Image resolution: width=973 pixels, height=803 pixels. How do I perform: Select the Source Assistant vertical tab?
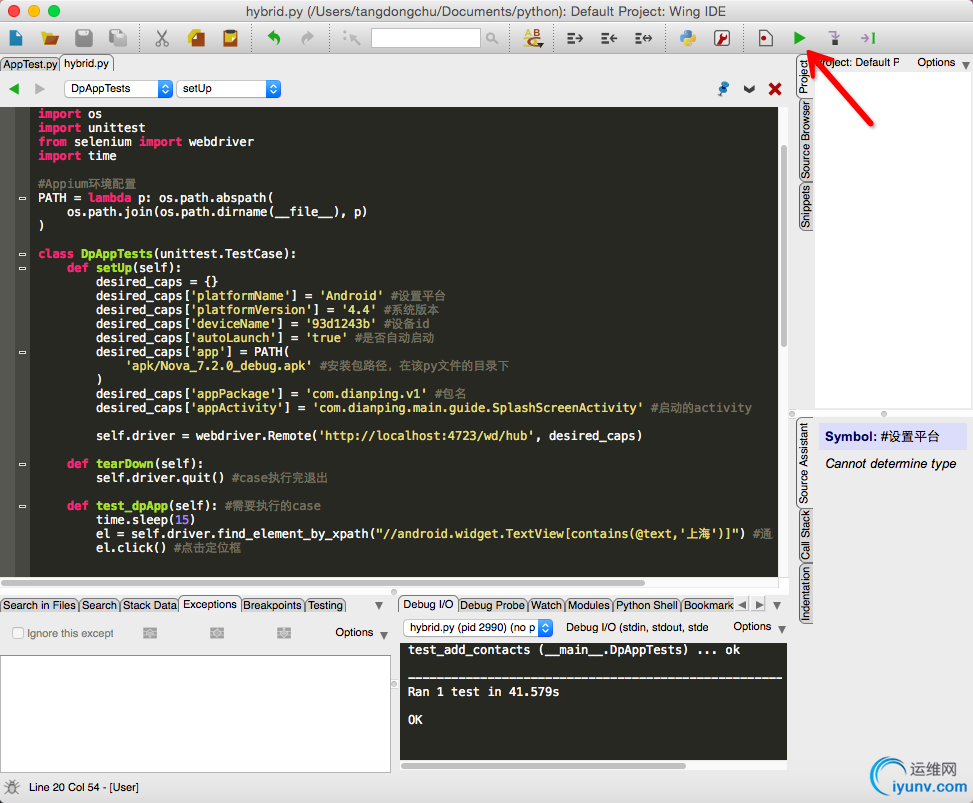[x=804, y=463]
